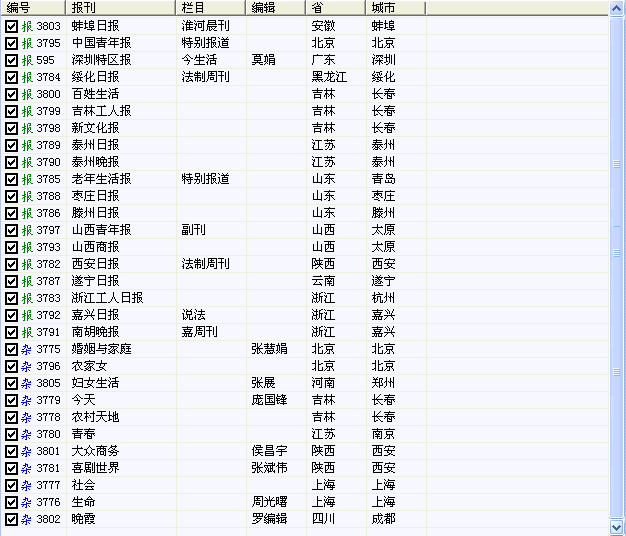Toggle checkbox for 深圳特区报 row 595

(x=11, y=60)
